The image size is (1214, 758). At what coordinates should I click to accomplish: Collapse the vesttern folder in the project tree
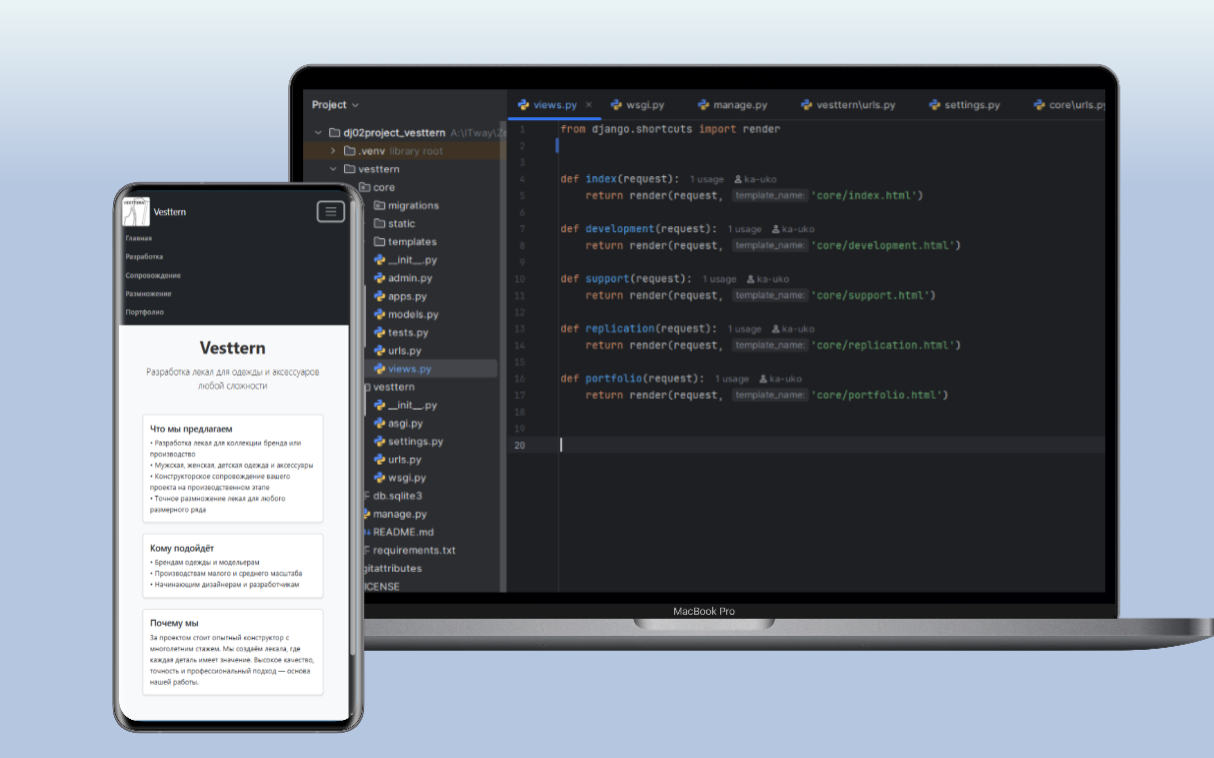point(334,168)
